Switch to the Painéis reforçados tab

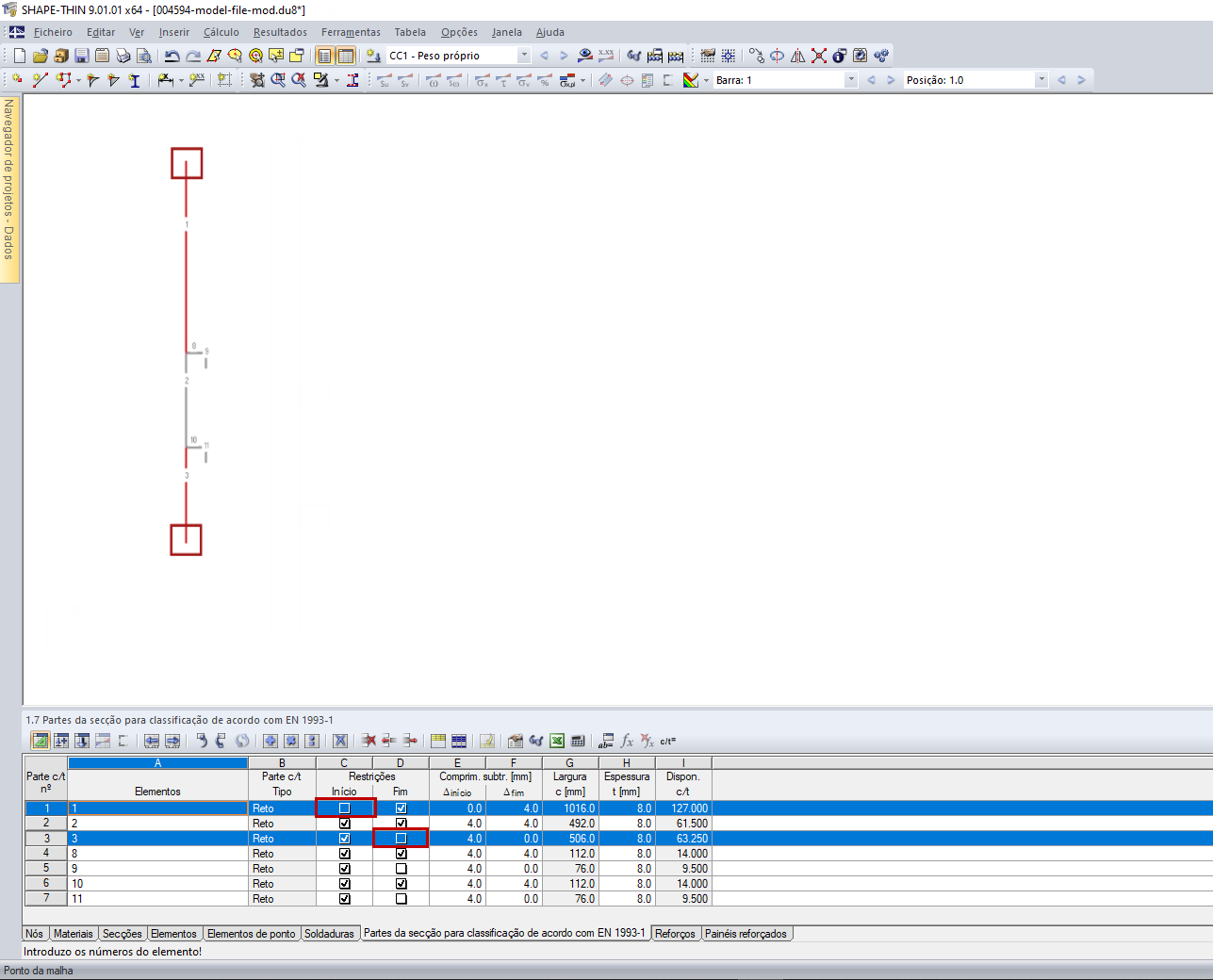746,934
